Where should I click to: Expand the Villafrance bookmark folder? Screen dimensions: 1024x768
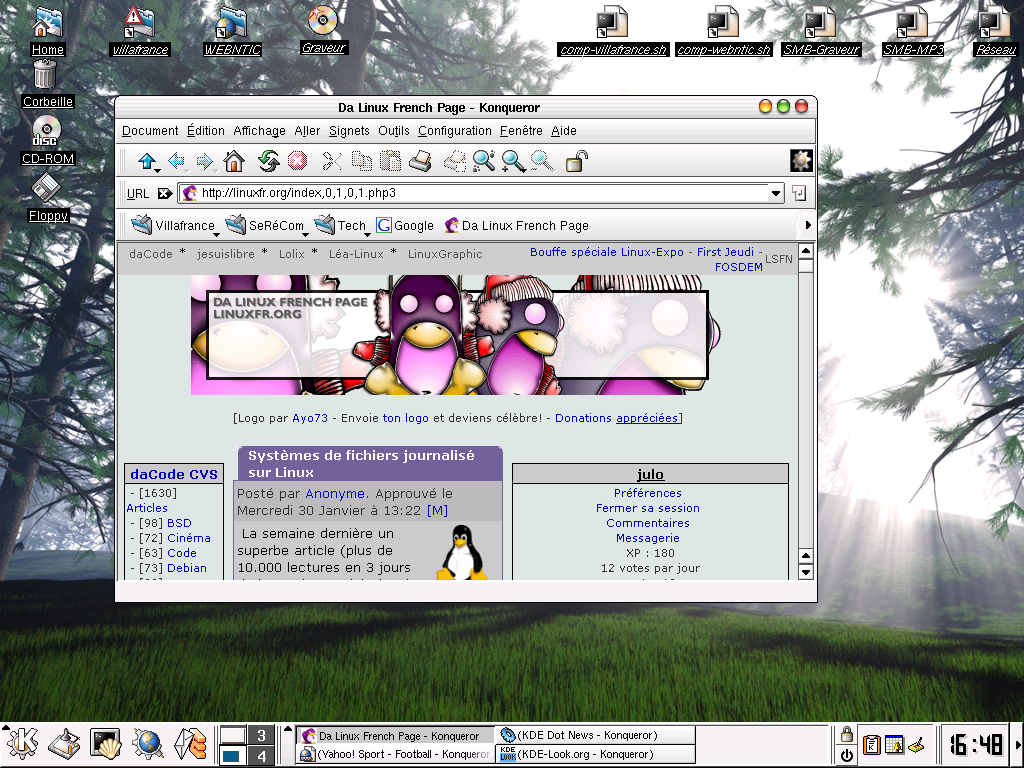(173, 225)
